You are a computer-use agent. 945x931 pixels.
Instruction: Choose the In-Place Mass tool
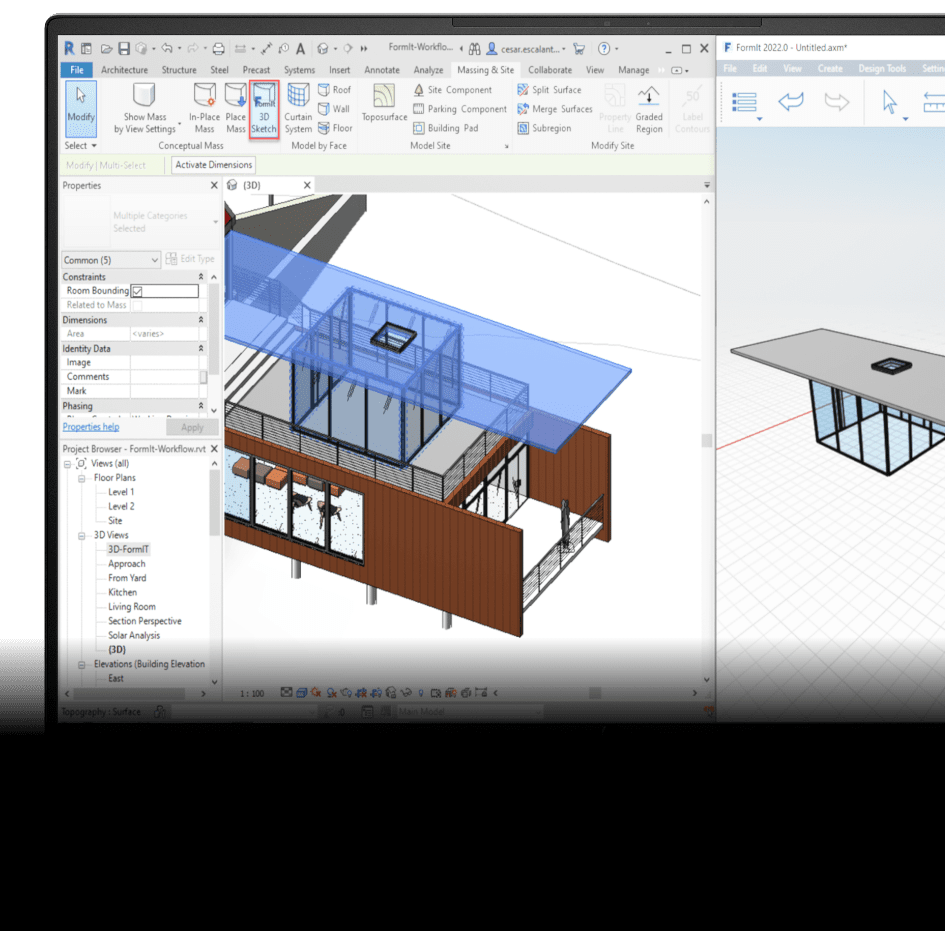204,108
